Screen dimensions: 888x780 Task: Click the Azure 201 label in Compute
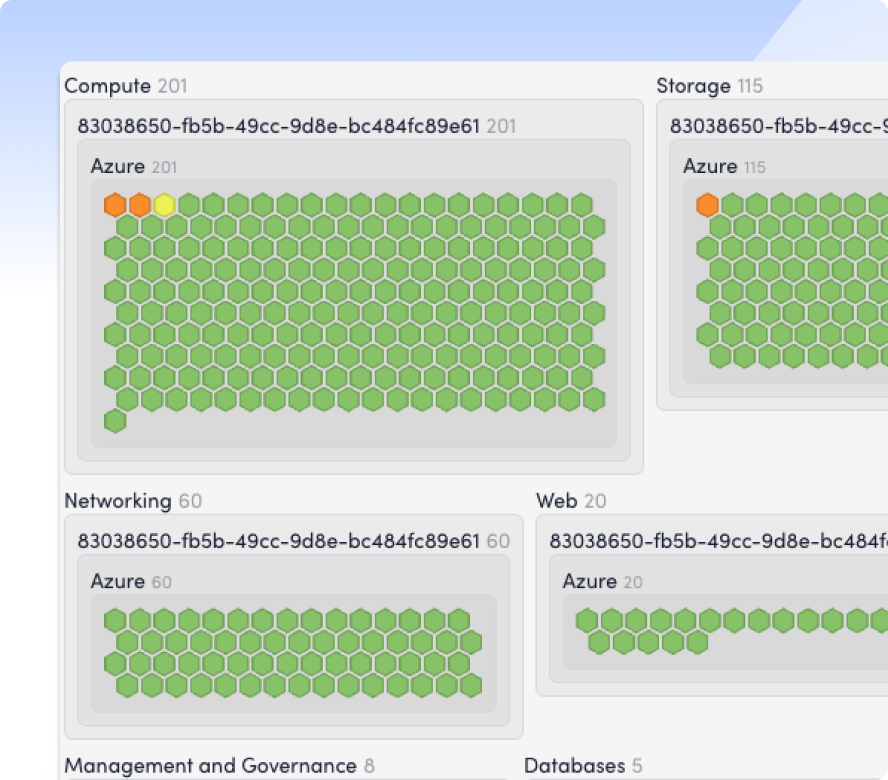[x=134, y=167]
